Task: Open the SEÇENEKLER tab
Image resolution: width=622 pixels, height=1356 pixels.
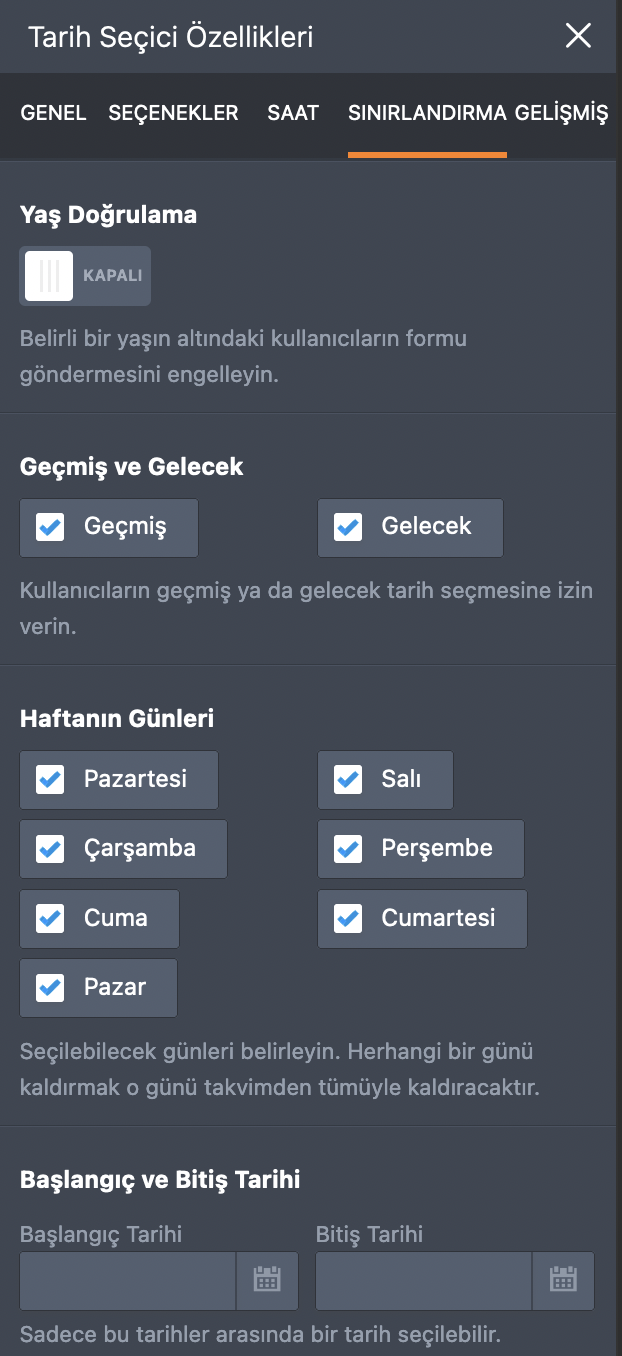Action: pos(173,113)
